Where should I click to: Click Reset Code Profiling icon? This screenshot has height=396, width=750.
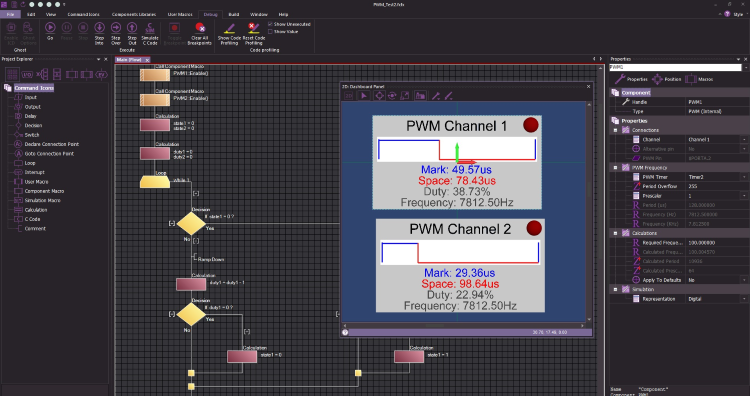pos(254,33)
